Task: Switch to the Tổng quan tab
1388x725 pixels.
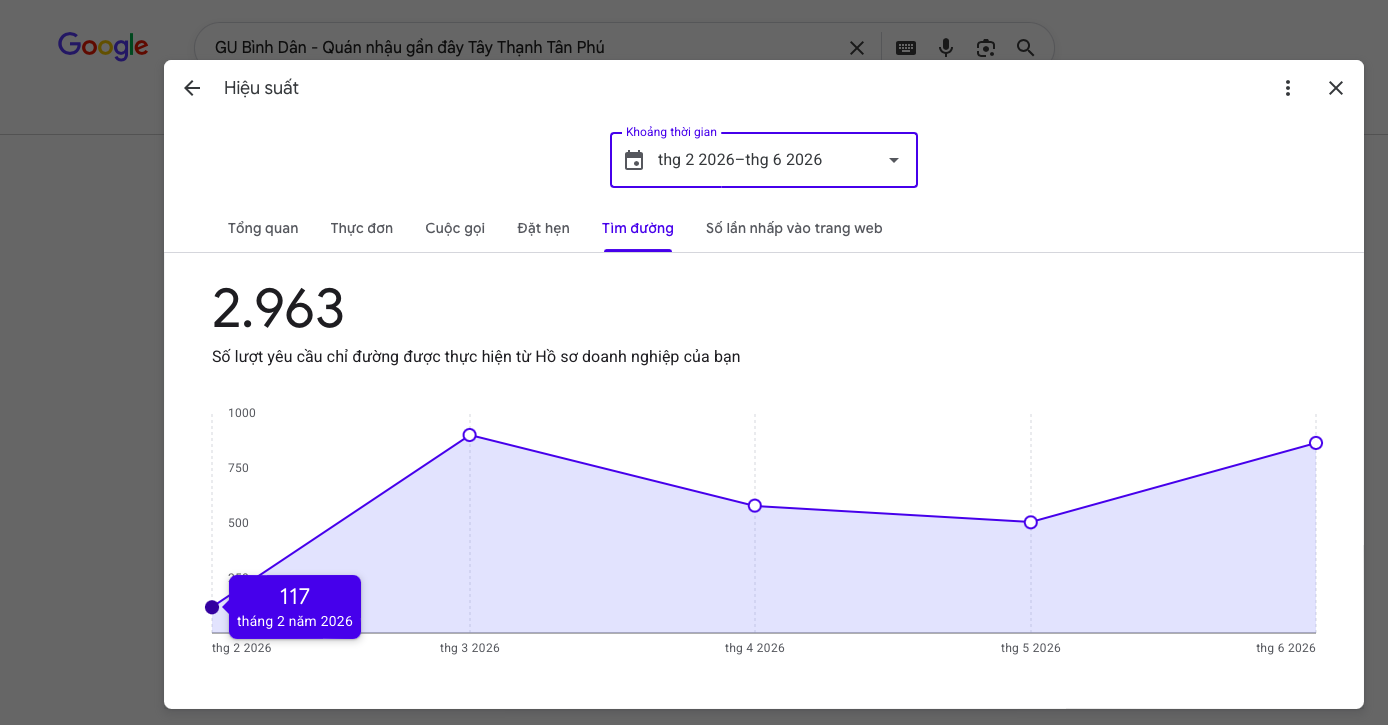Action: click(x=263, y=228)
